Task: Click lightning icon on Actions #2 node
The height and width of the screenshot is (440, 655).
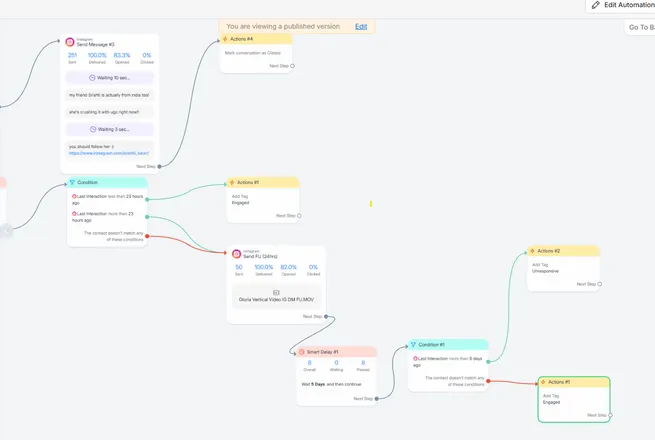Action: 532,251
